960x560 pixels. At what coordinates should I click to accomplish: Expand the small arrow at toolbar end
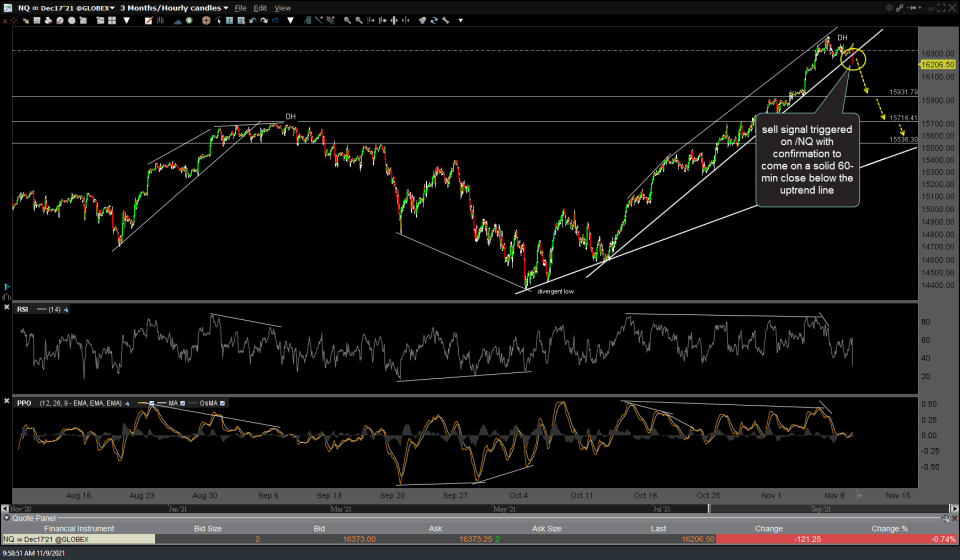click(x=460, y=21)
